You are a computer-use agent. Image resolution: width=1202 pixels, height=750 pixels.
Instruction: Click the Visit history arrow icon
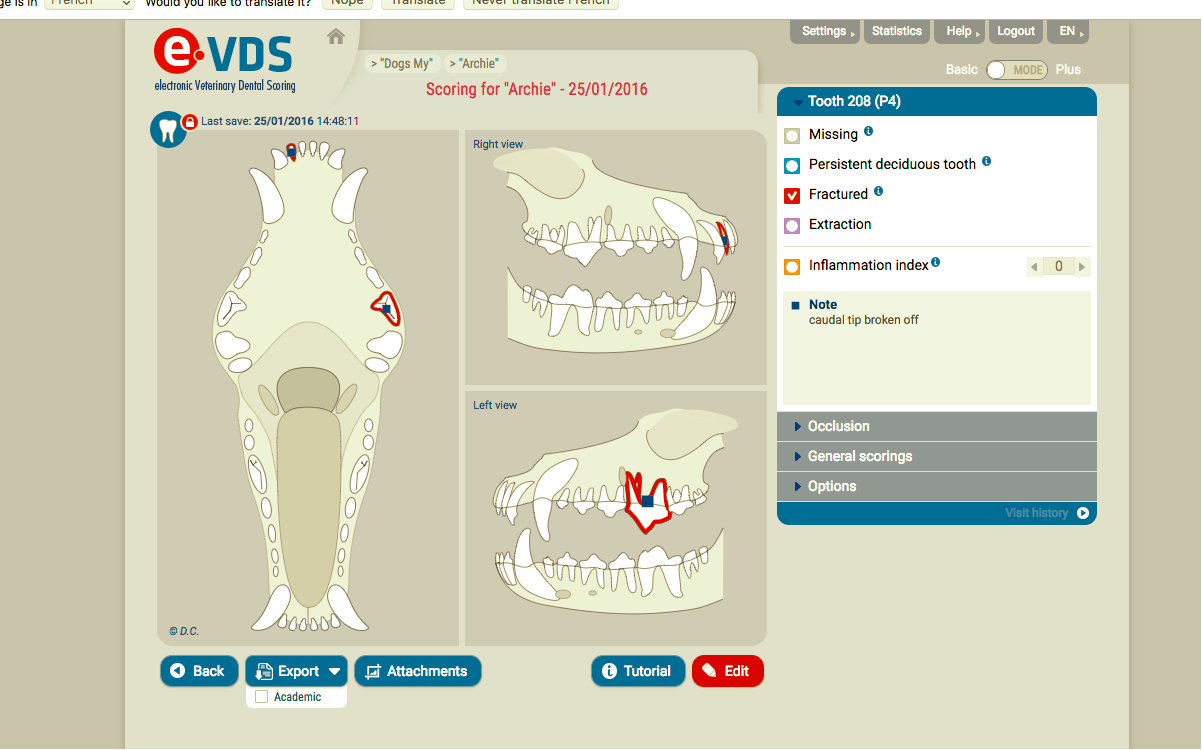click(1082, 513)
